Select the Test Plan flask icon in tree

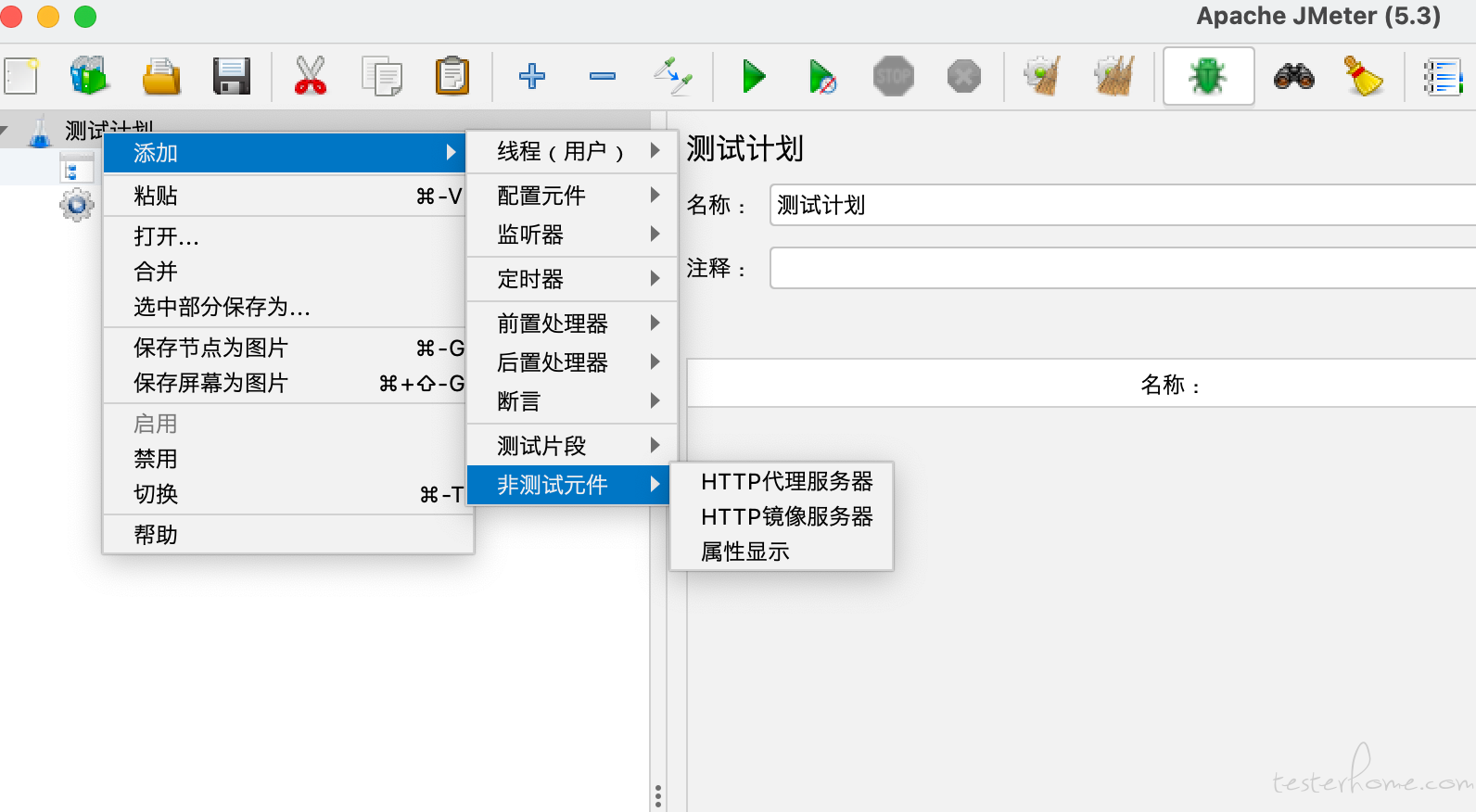[40, 131]
